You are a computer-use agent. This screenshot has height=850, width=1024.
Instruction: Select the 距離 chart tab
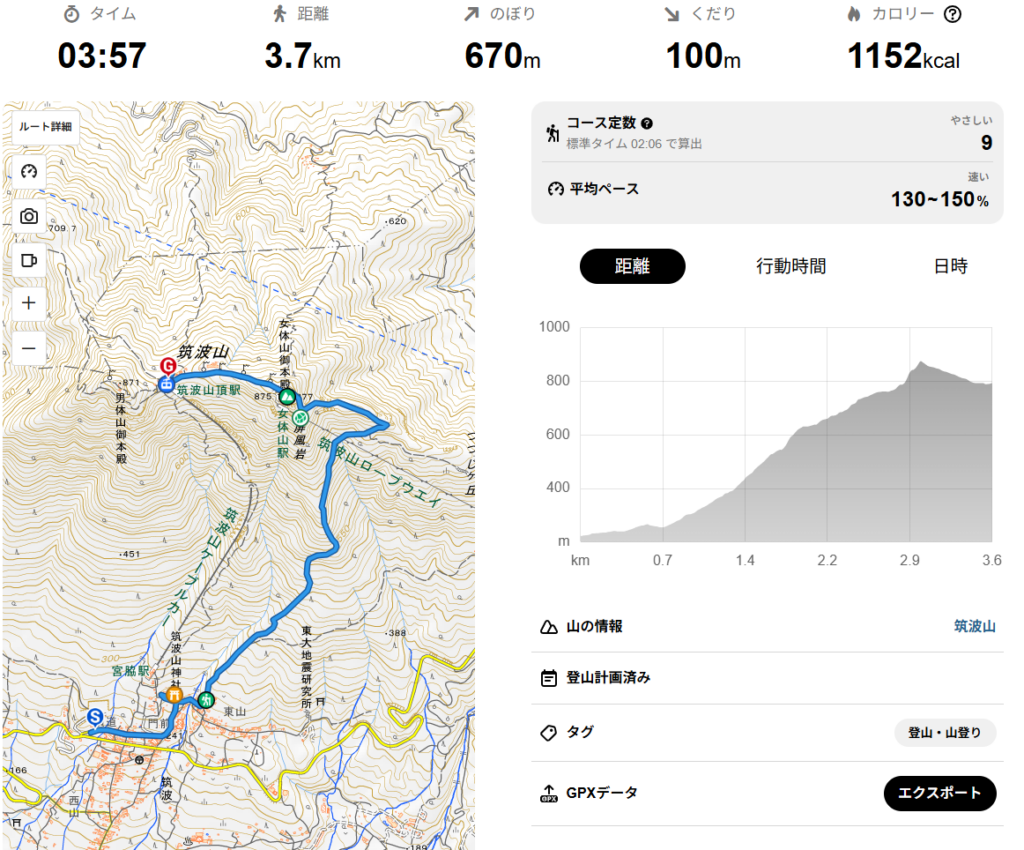pos(632,266)
